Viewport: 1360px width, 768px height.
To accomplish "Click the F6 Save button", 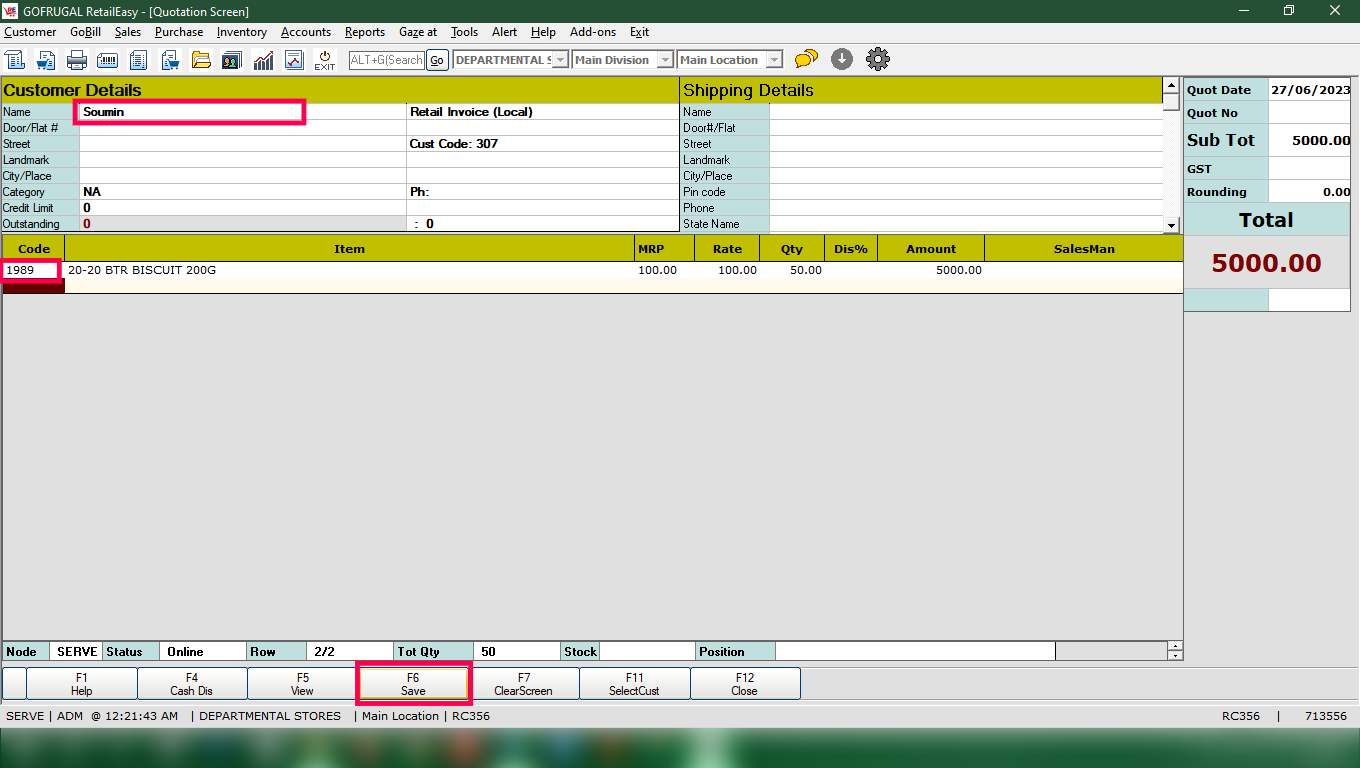I will click(413, 684).
